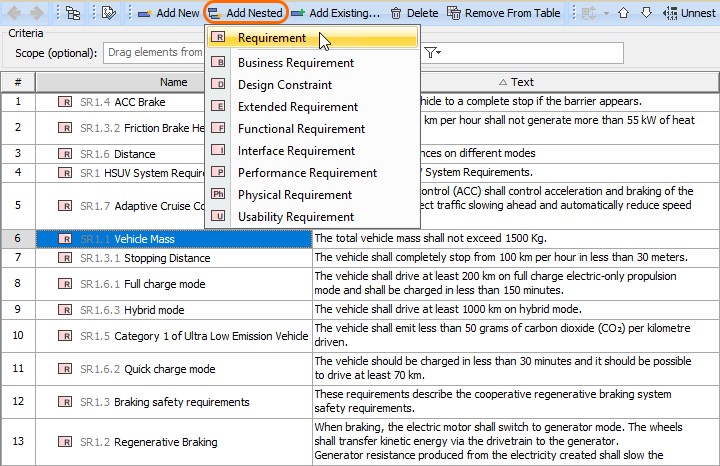
Task: Choose Design Constraint from the menu
Action: click(x=285, y=85)
